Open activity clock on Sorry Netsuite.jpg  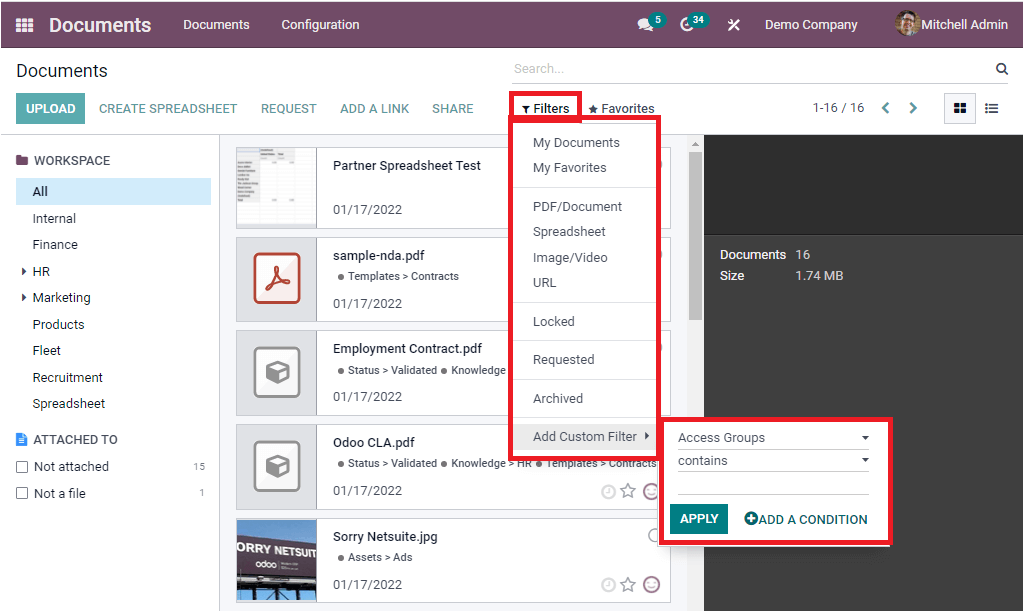[x=608, y=585]
